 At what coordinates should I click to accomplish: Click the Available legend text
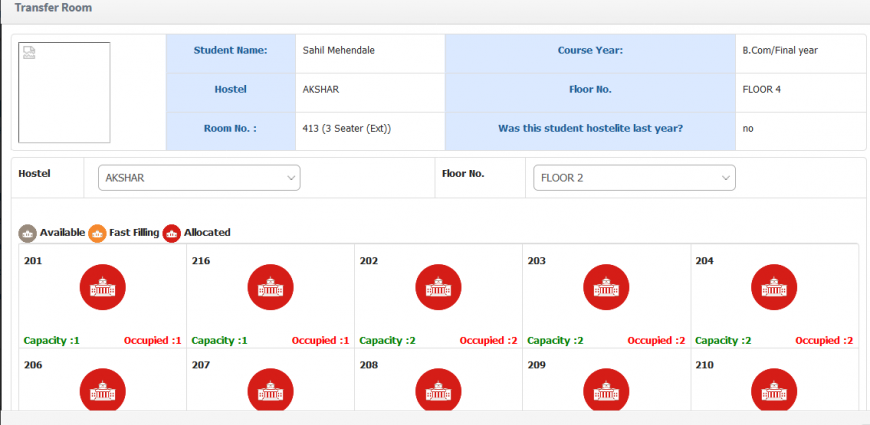pos(62,232)
